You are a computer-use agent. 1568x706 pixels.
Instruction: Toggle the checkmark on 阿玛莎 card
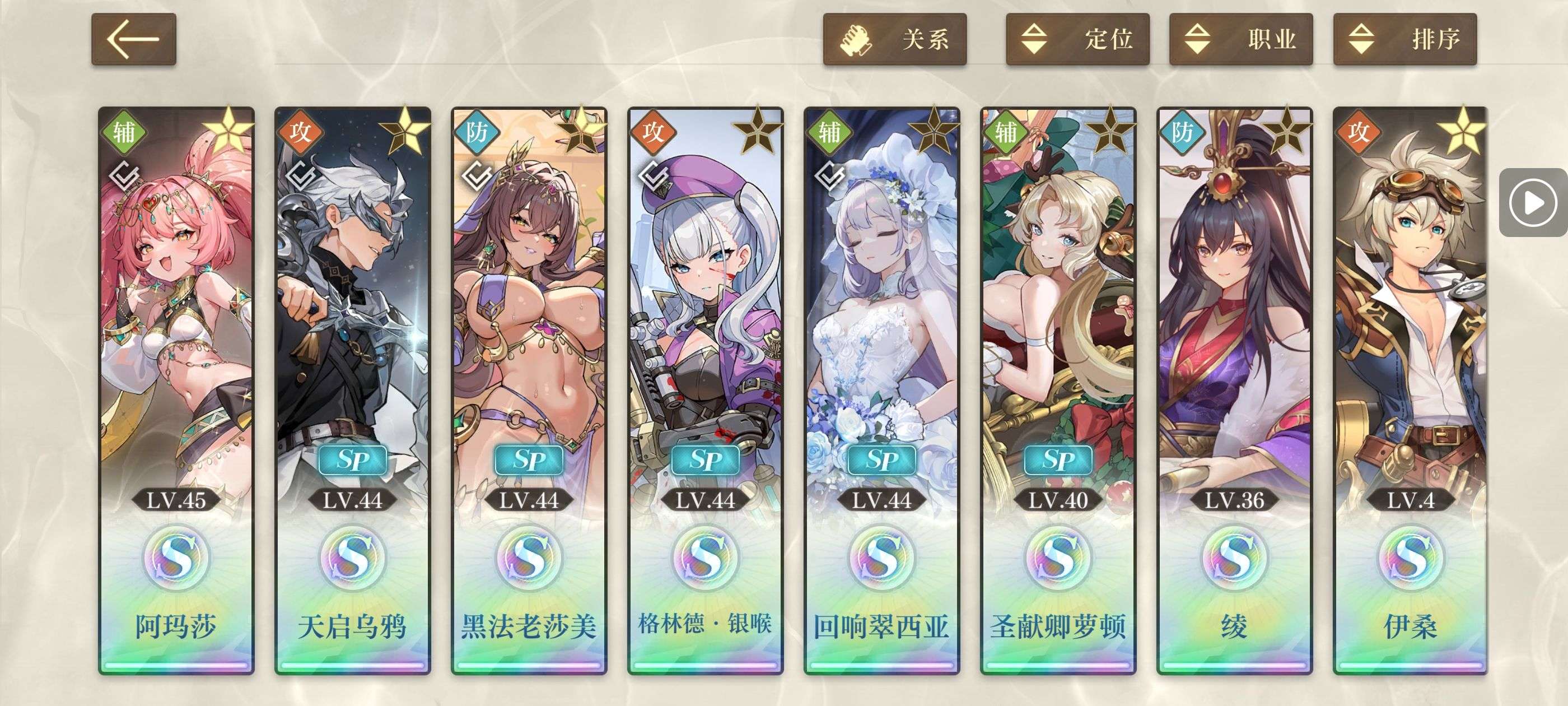click(x=124, y=176)
